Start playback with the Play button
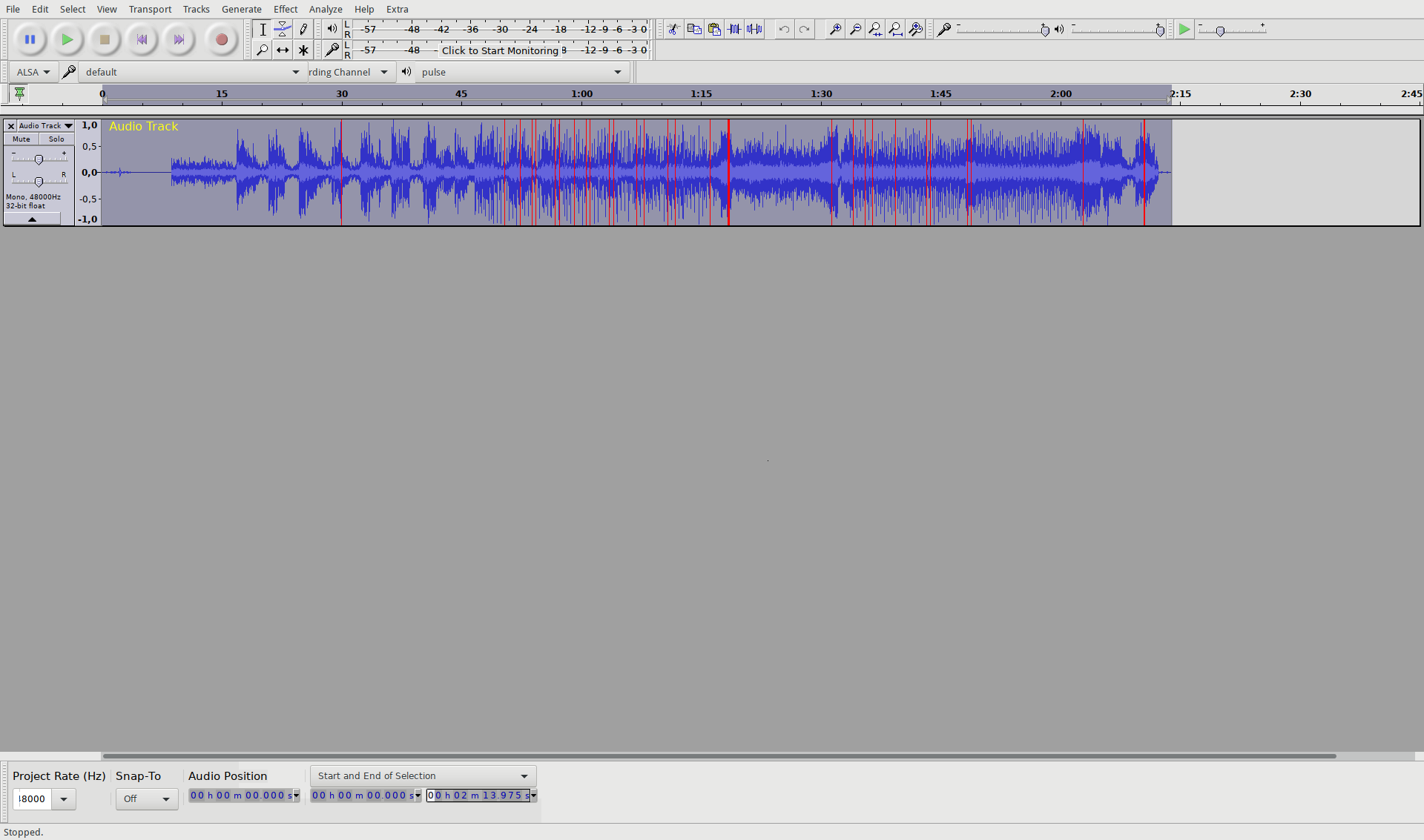The width and height of the screenshot is (1424, 840). tap(67, 40)
